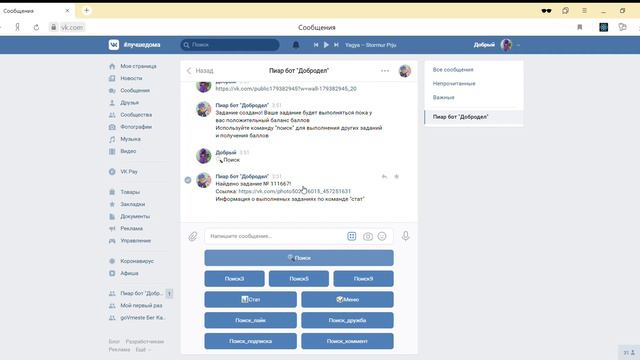Open the emoji smiley picker
Image resolution: width=640 pixels, height=360 pixels.
click(382, 236)
